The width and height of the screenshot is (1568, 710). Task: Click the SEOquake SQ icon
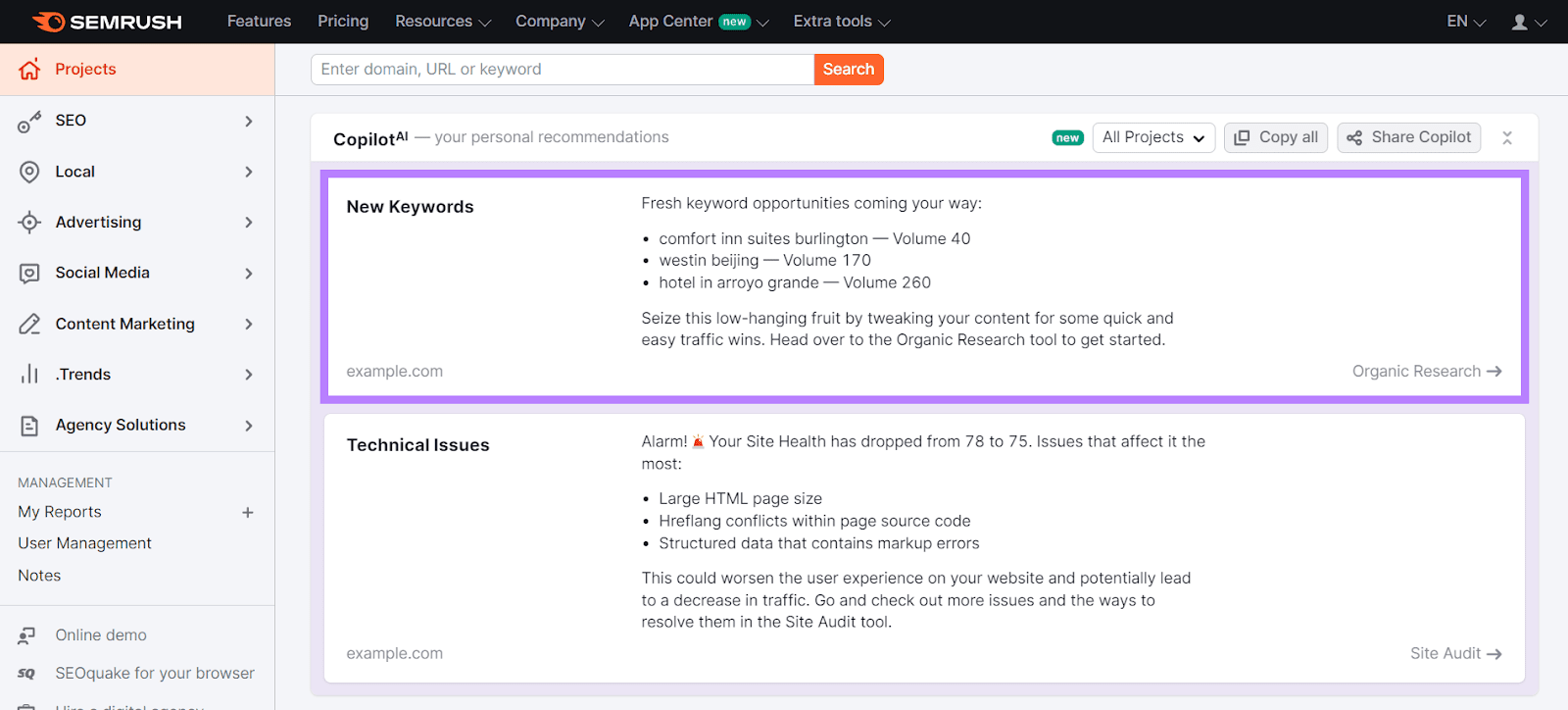[26, 674]
